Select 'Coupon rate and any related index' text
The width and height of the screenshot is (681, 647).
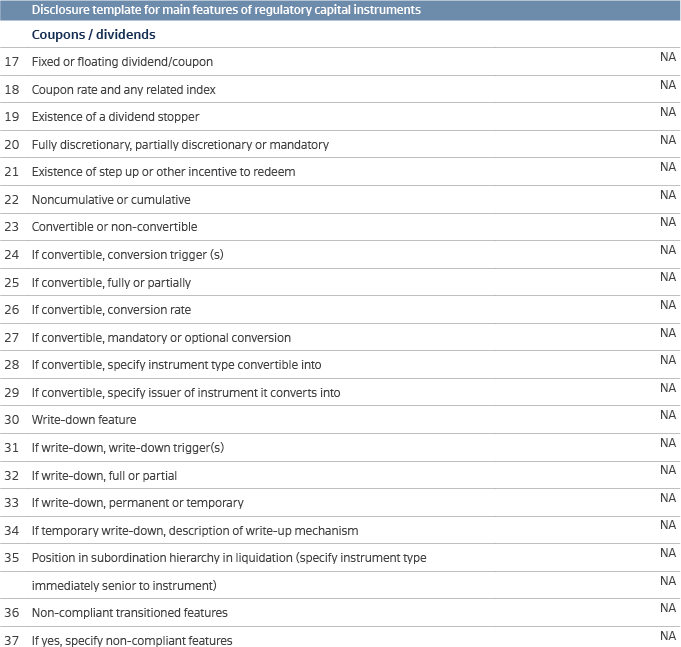123,90
